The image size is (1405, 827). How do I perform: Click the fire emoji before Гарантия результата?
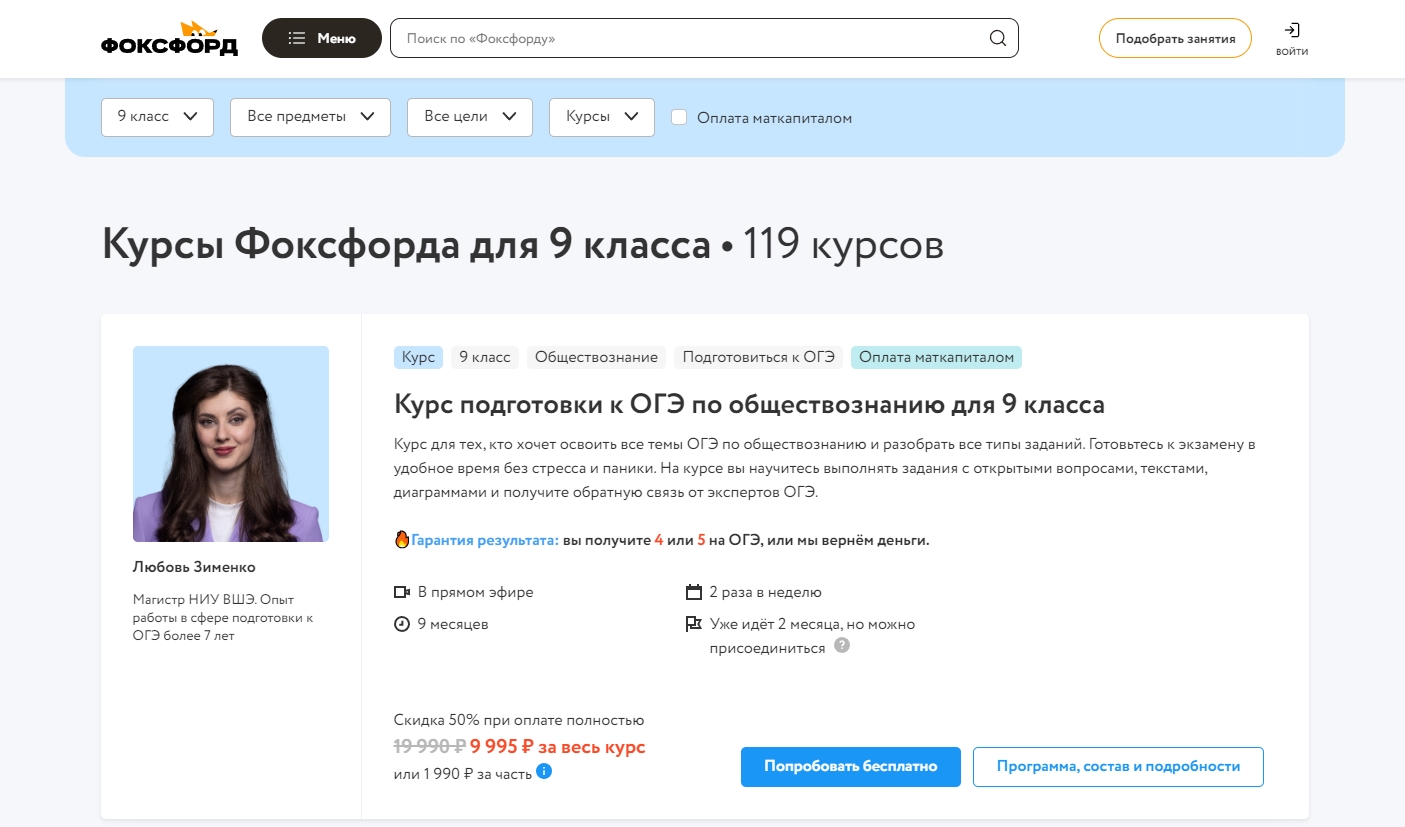click(x=402, y=539)
